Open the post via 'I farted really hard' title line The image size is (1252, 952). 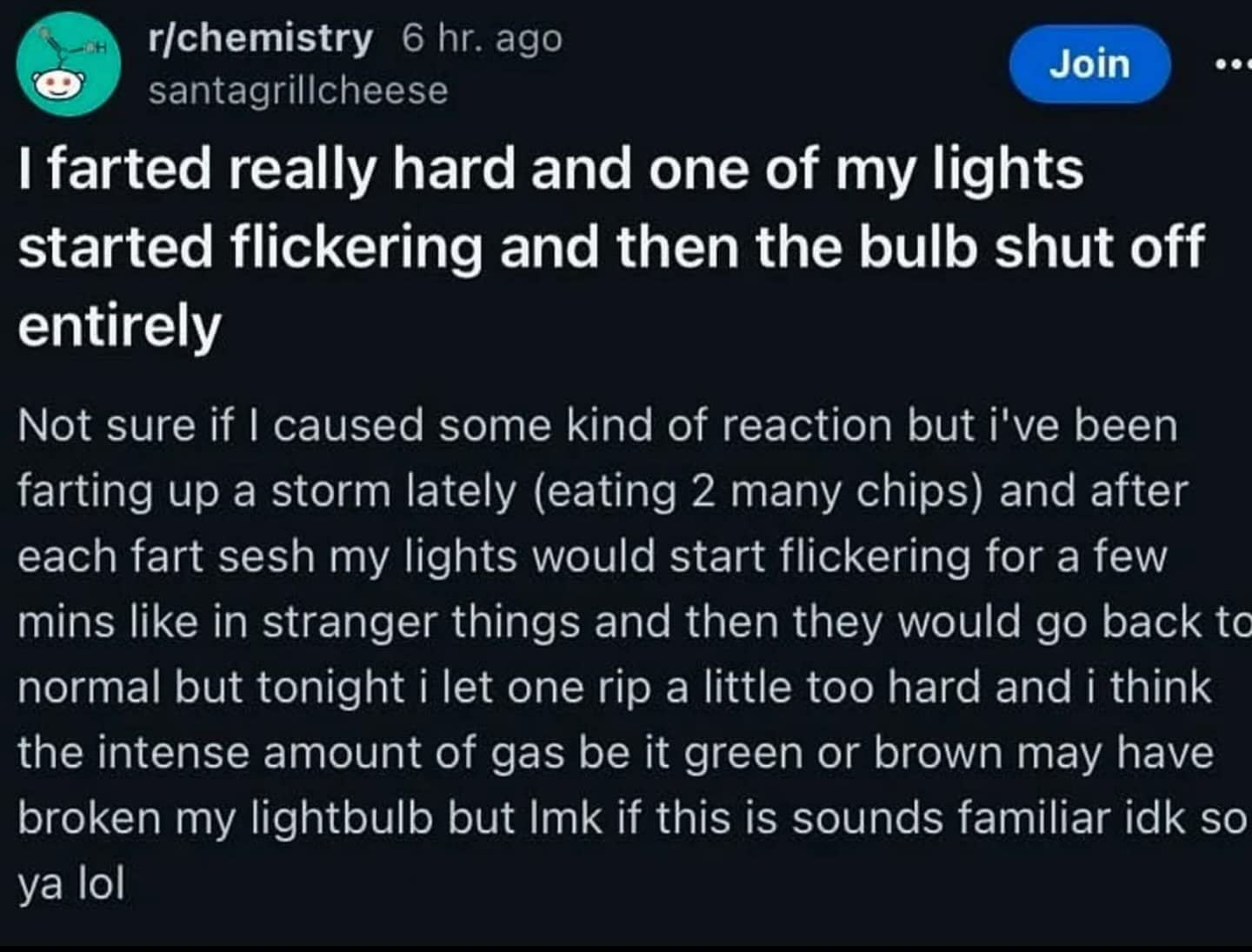550,168
